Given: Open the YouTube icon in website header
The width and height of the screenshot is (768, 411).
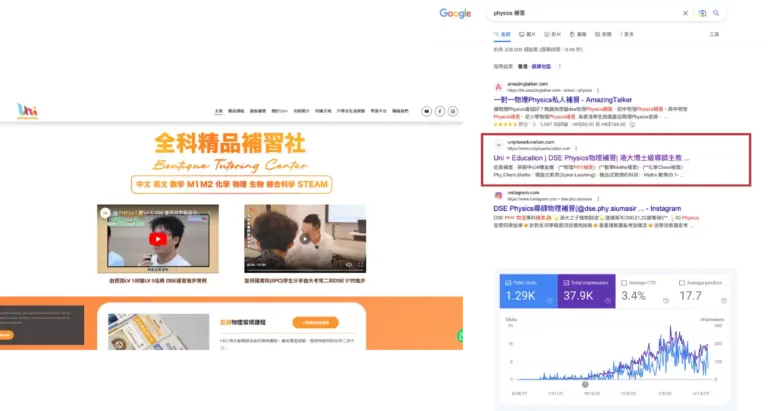Looking at the screenshot, I should (x=427, y=111).
